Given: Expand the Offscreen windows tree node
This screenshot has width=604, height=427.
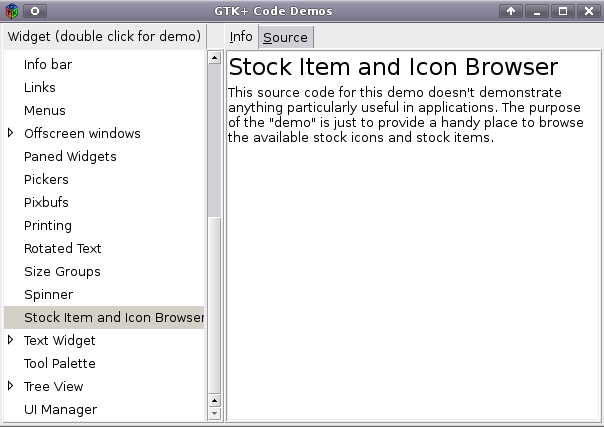Looking at the screenshot, I should tap(11, 133).
